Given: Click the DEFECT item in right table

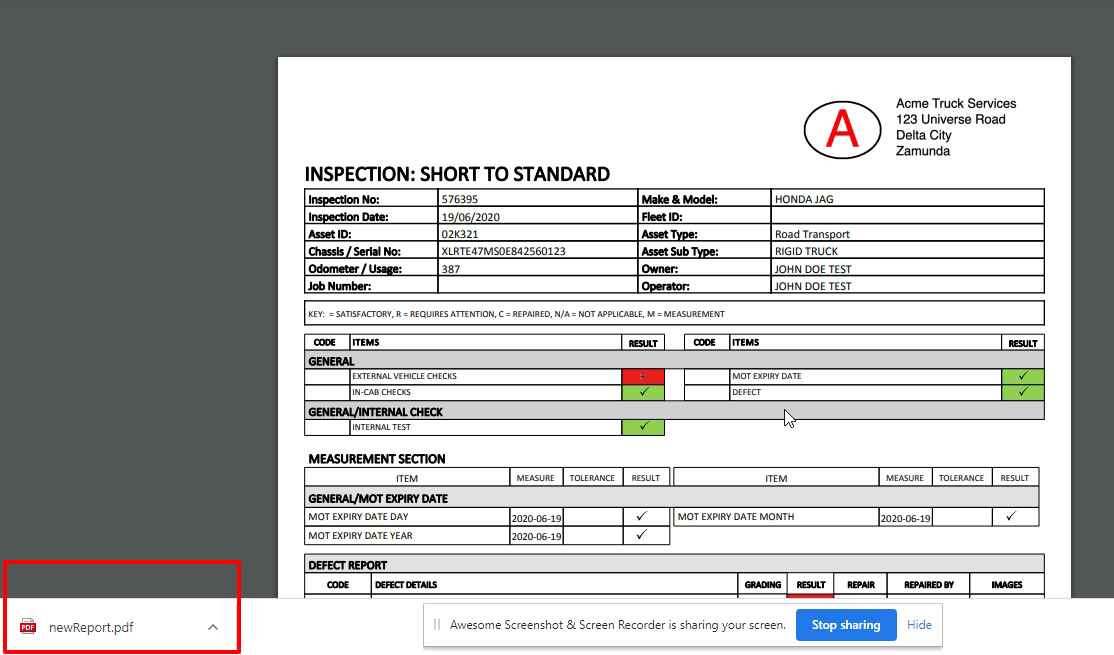Looking at the screenshot, I should pyautogui.click(x=746, y=392).
